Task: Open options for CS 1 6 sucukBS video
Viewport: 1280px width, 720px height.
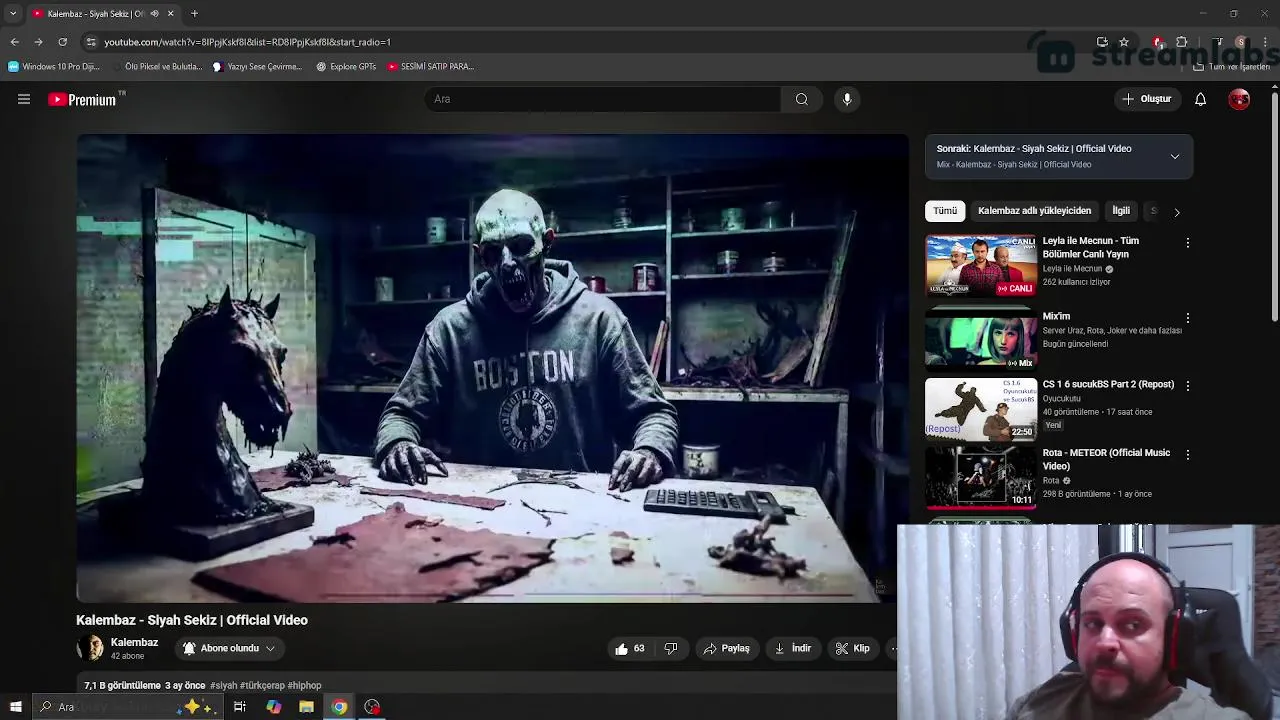Action: coord(1187,386)
